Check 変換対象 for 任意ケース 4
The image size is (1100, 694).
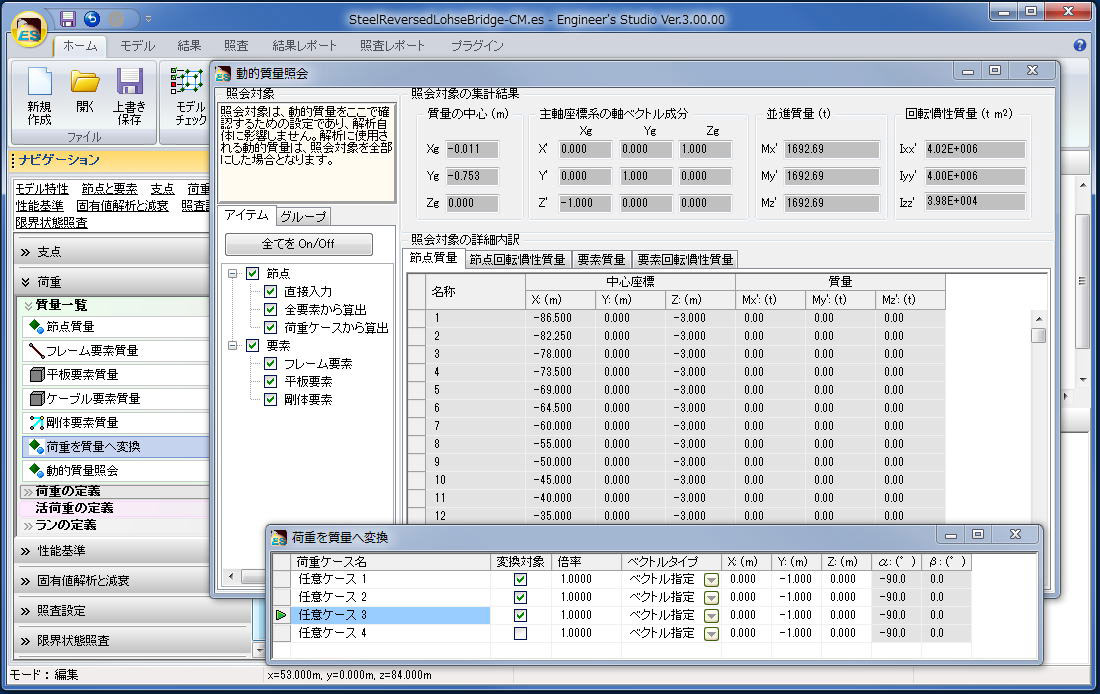520,634
